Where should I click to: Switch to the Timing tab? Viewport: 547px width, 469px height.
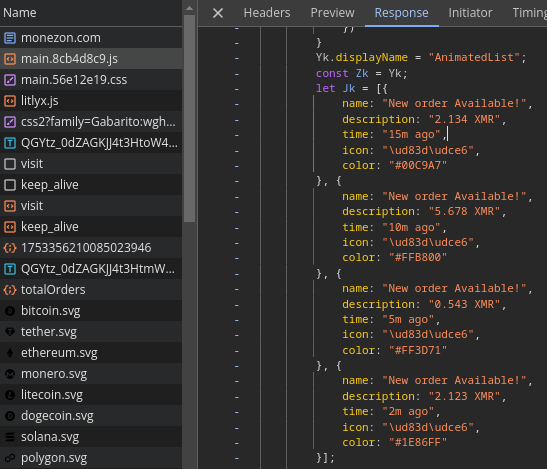[x=529, y=13]
